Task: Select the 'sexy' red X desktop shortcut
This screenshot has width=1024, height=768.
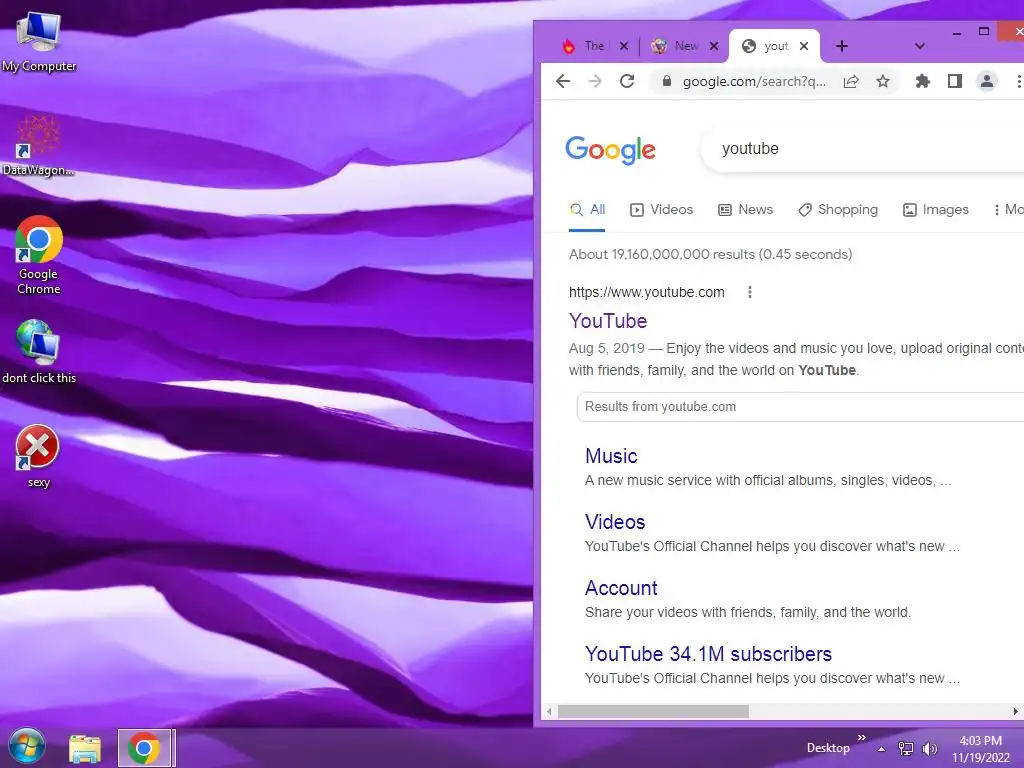Action: [38, 455]
